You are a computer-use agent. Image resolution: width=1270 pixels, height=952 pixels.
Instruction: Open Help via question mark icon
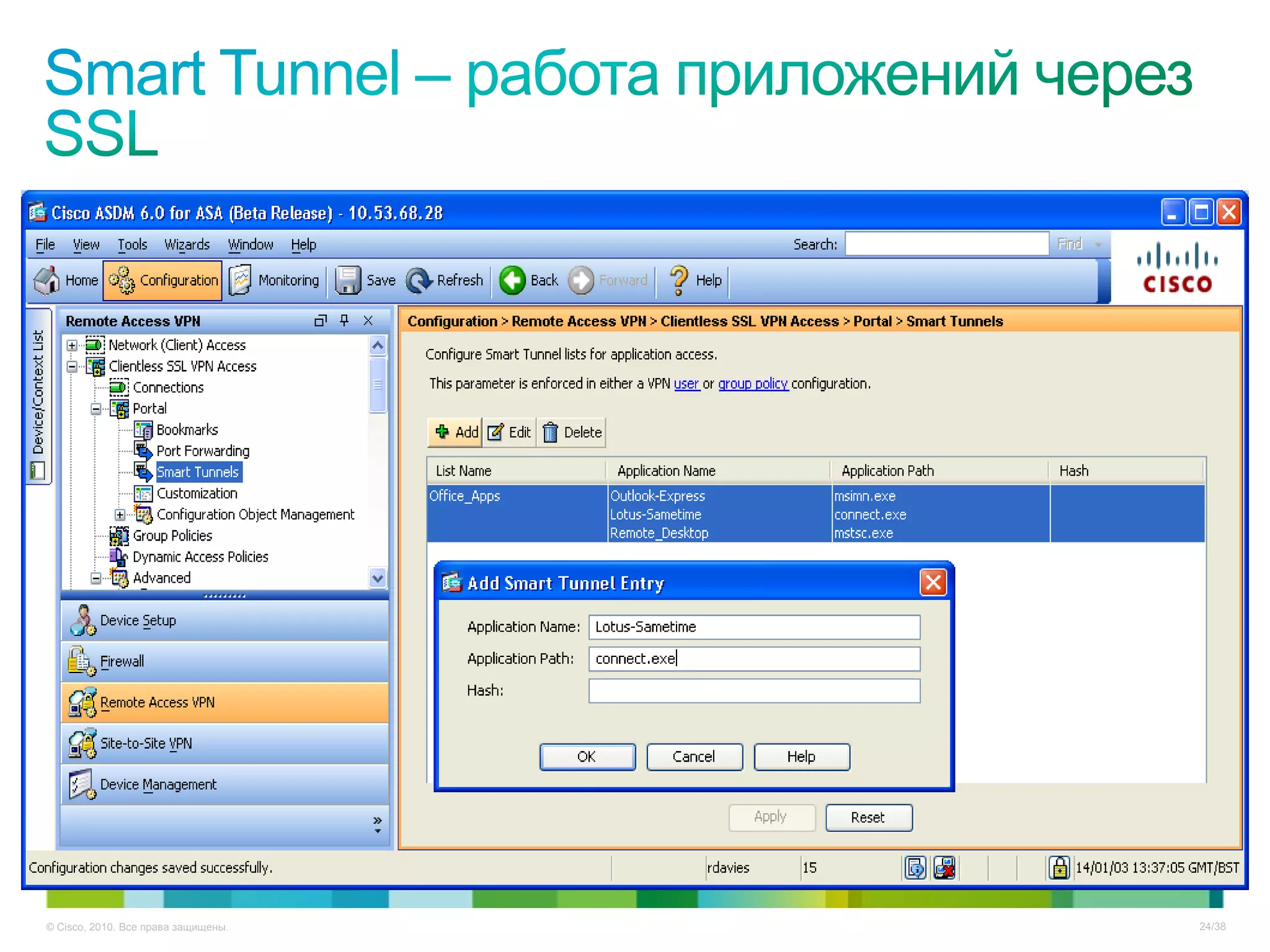[679, 281]
